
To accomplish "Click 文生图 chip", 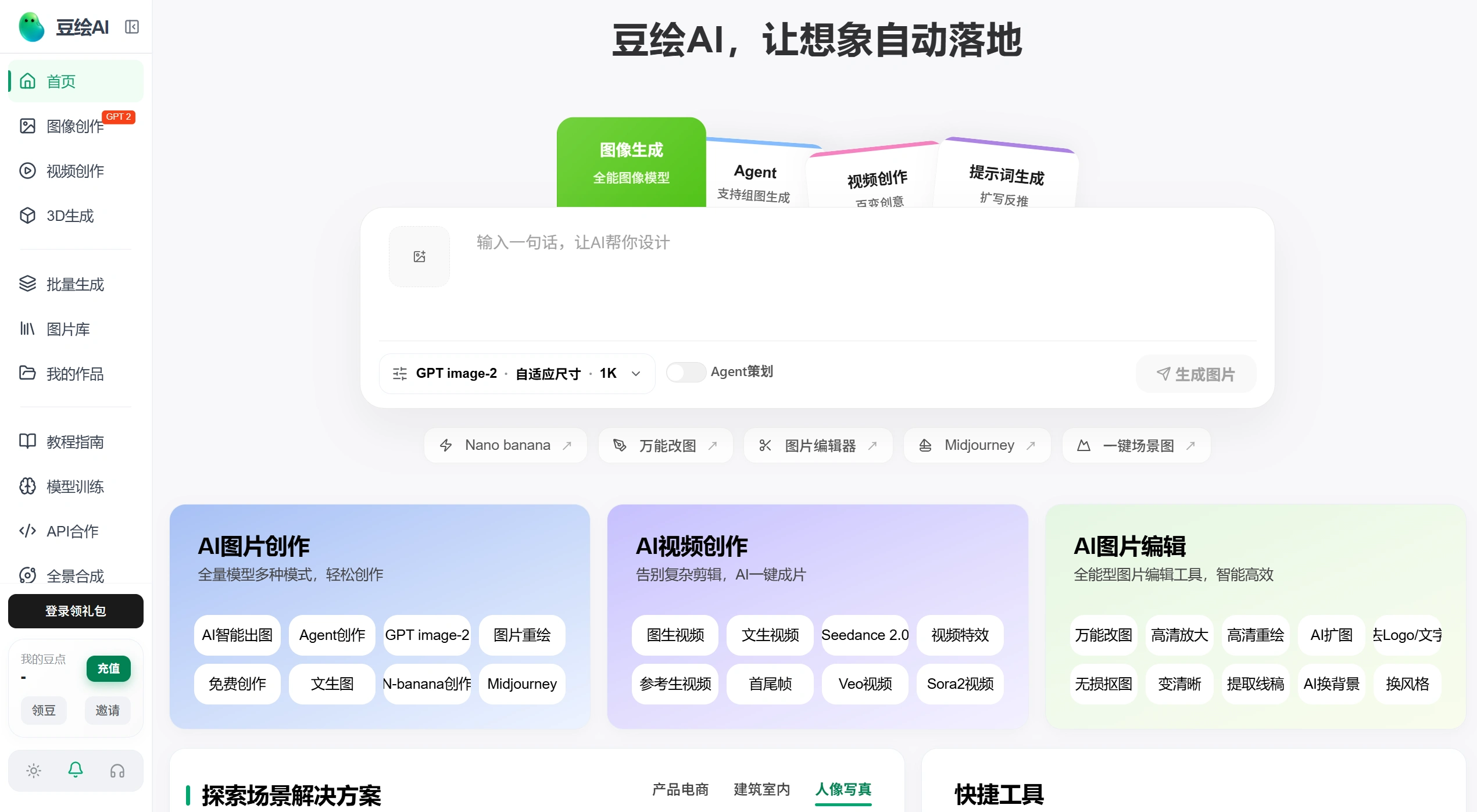I will 332,684.
